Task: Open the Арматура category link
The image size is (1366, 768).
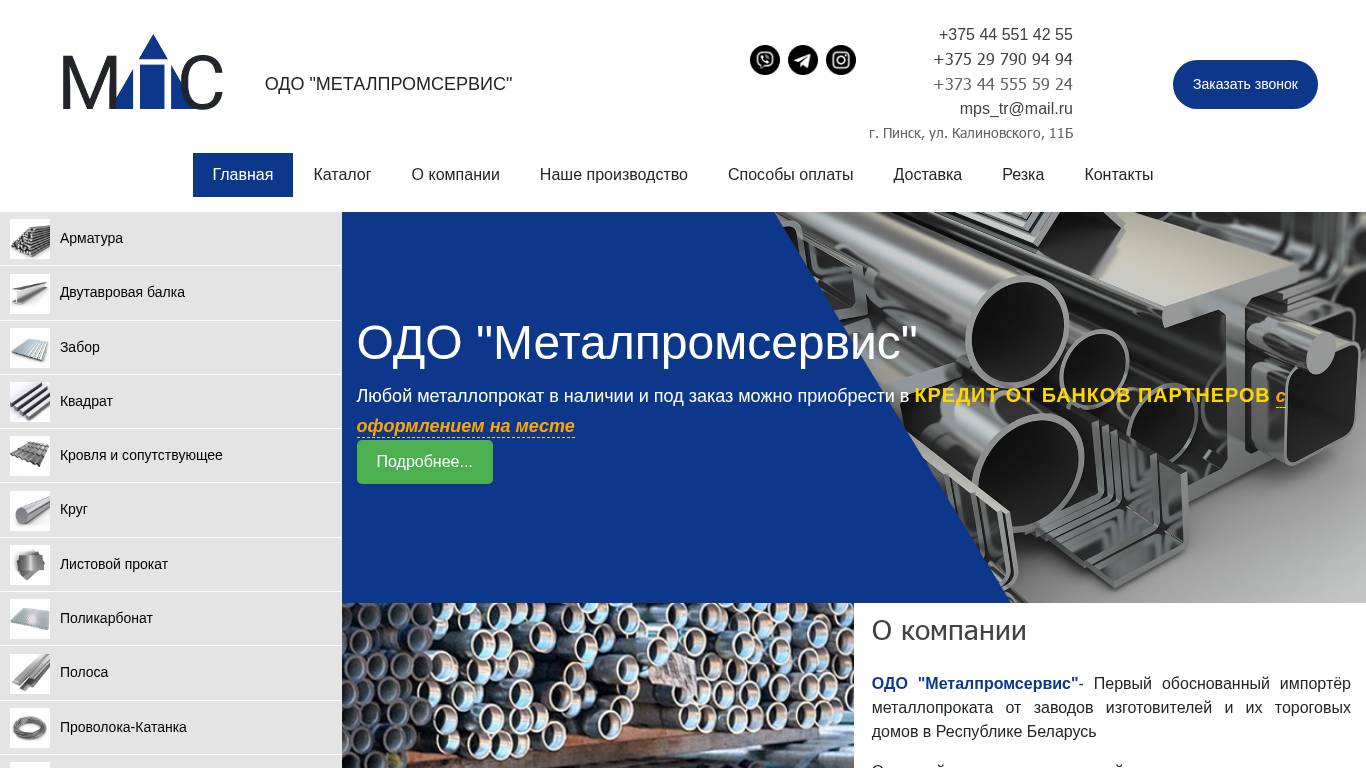Action: pyautogui.click(x=91, y=238)
